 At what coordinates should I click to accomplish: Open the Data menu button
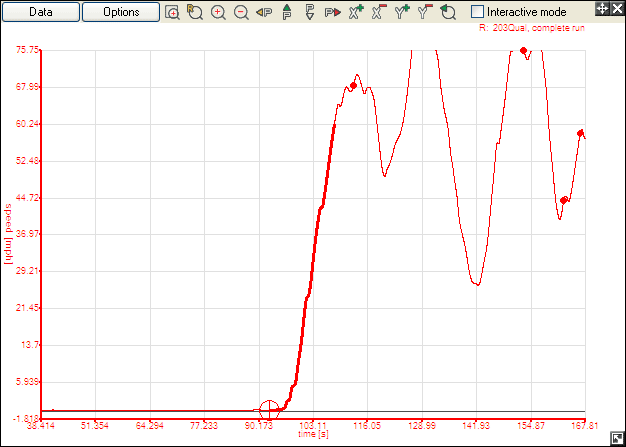[41, 12]
